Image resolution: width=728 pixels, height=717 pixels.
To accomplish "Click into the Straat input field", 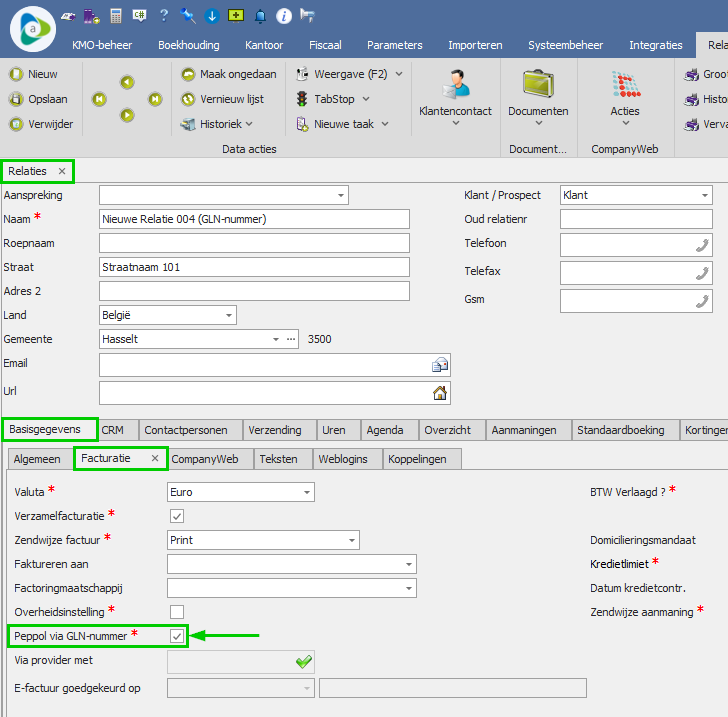I will [x=254, y=267].
